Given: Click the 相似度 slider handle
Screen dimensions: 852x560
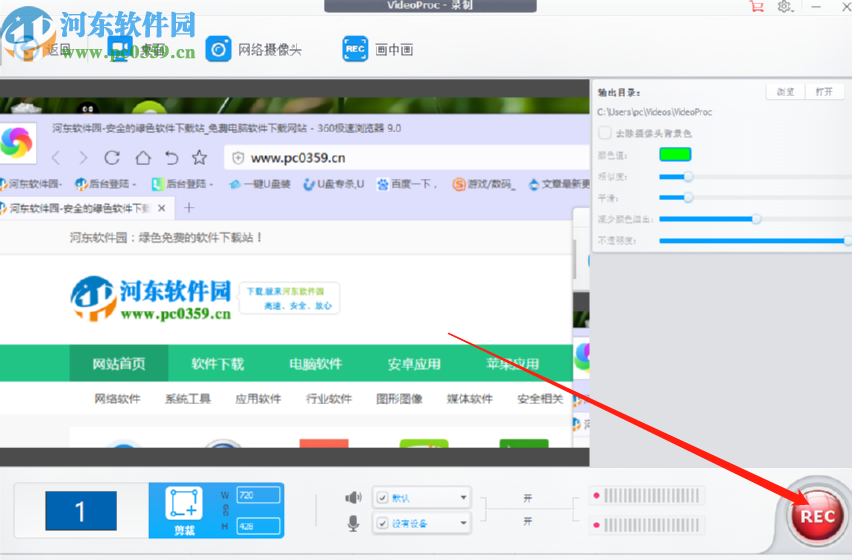Looking at the screenshot, I should 688,177.
